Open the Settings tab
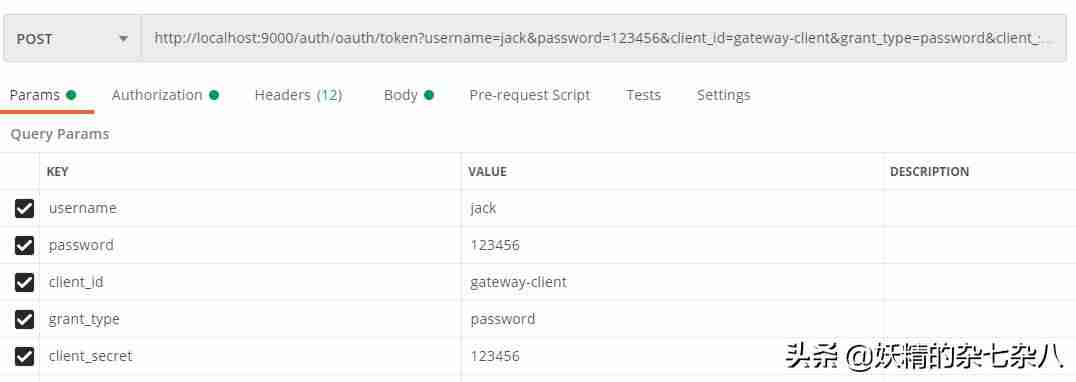1076x382 pixels. 723,95
